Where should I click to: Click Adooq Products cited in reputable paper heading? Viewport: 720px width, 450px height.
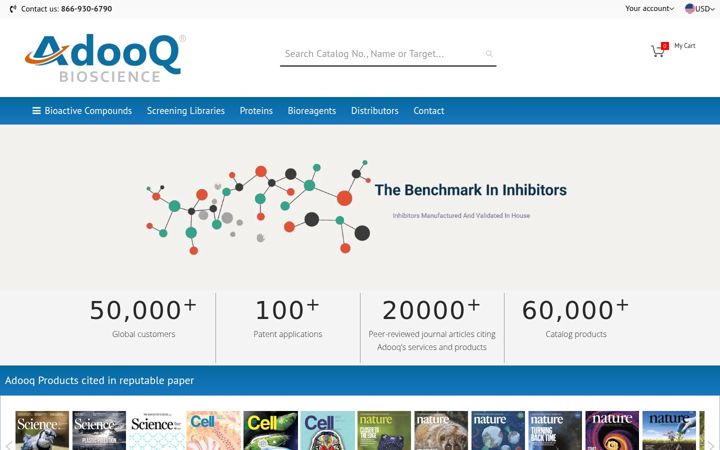(x=99, y=380)
